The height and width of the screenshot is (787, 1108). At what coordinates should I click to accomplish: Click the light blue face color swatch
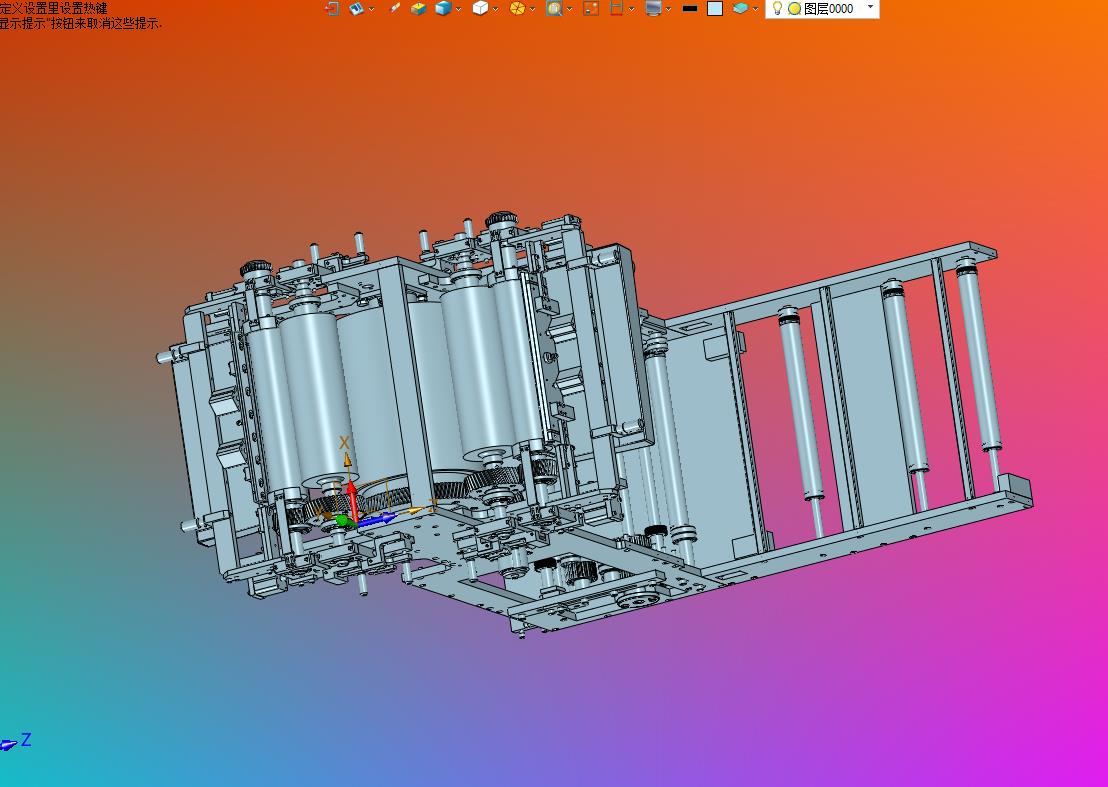pyautogui.click(x=715, y=8)
